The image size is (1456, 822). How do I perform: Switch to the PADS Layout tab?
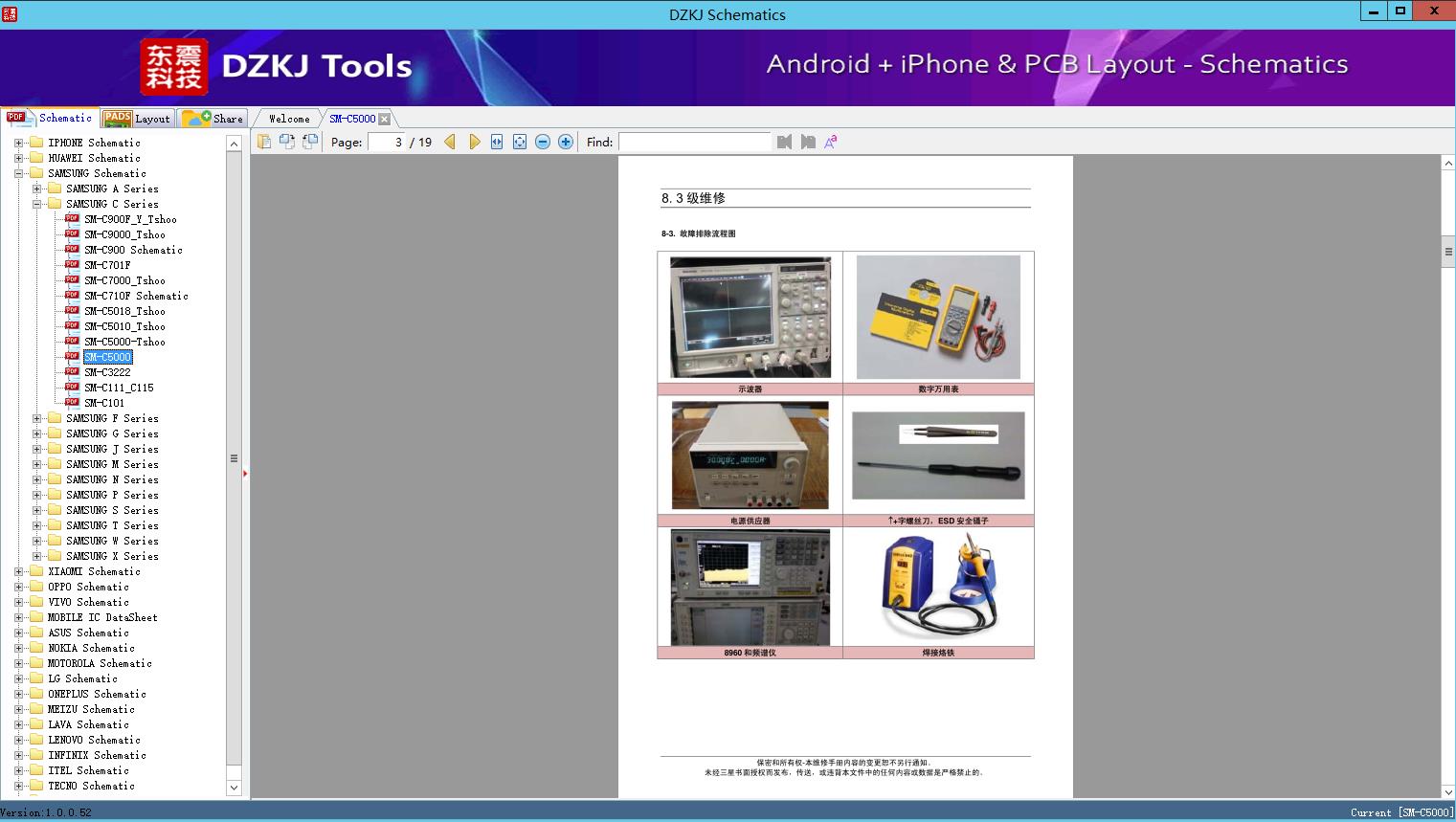tap(137, 119)
